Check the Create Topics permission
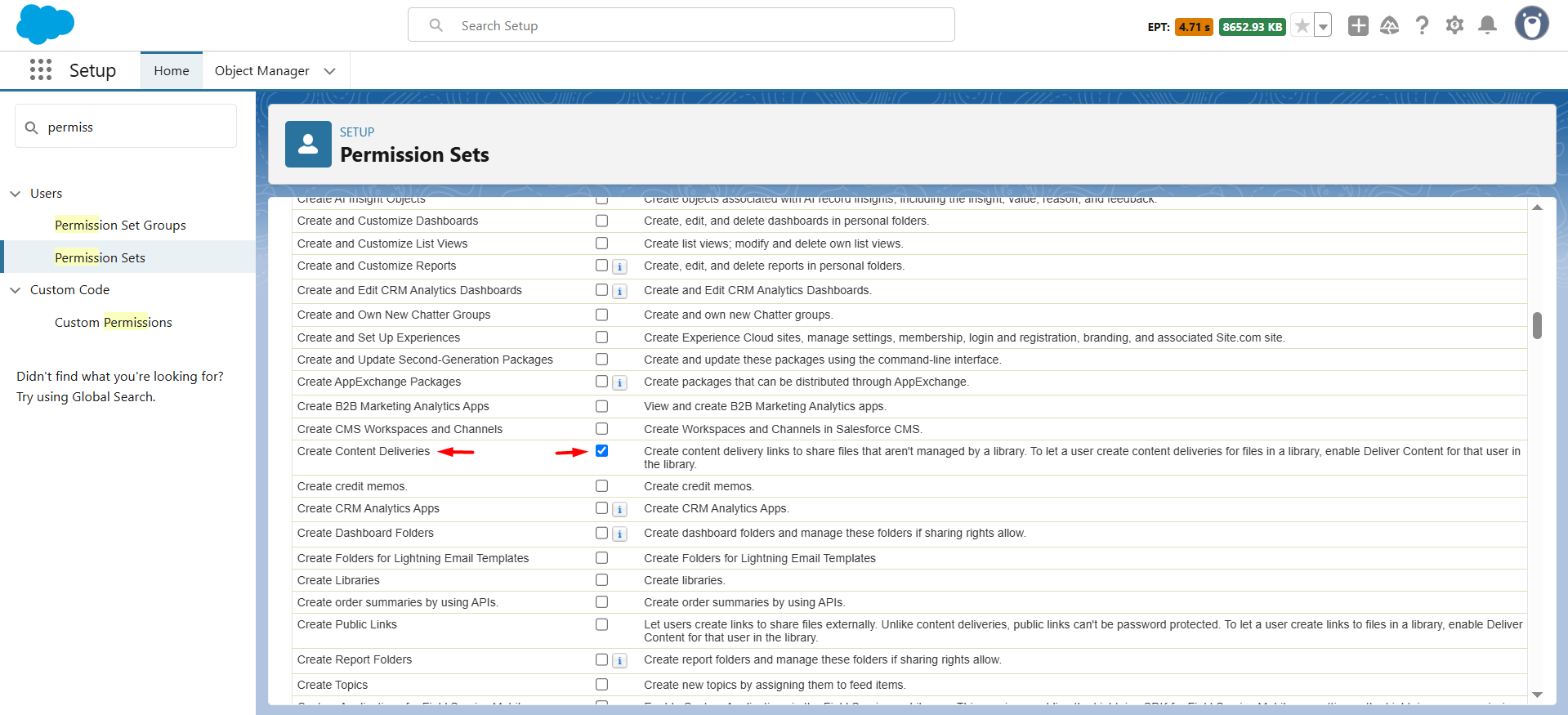This screenshot has height=715, width=1568. point(602,684)
